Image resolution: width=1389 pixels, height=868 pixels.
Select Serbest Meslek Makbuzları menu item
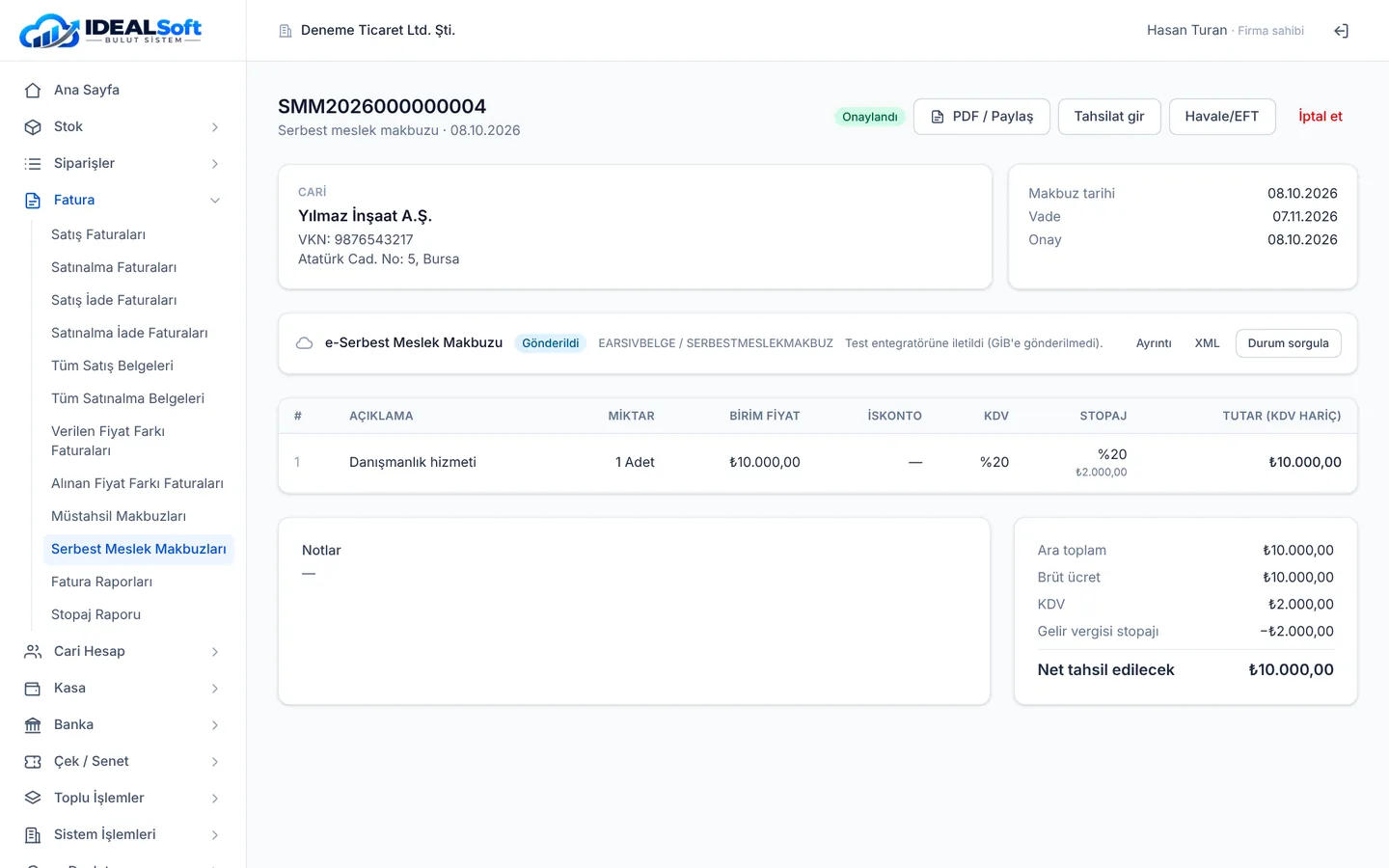(x=139, y=549)
